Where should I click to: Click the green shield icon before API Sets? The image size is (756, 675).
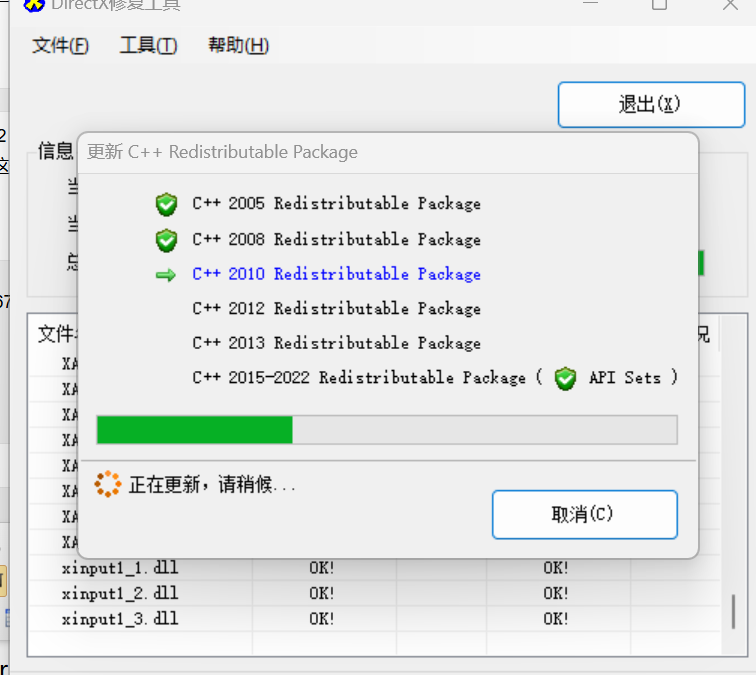pos(565,378)
